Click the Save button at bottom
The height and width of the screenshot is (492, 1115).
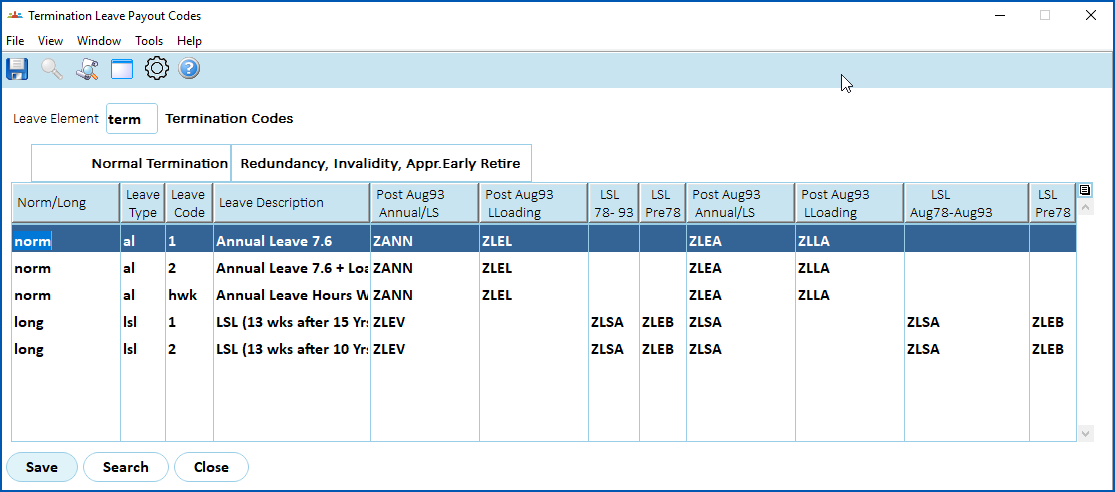[x=42, y=467]
